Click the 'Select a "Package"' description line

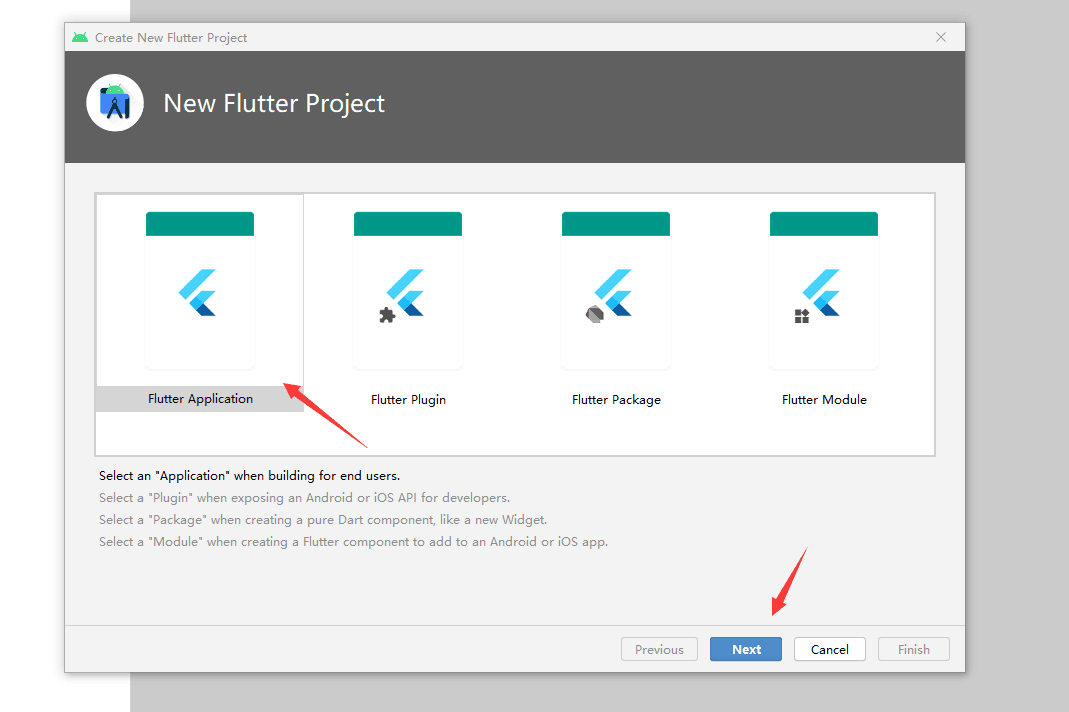pyautogui.click(x=322, y=520)
